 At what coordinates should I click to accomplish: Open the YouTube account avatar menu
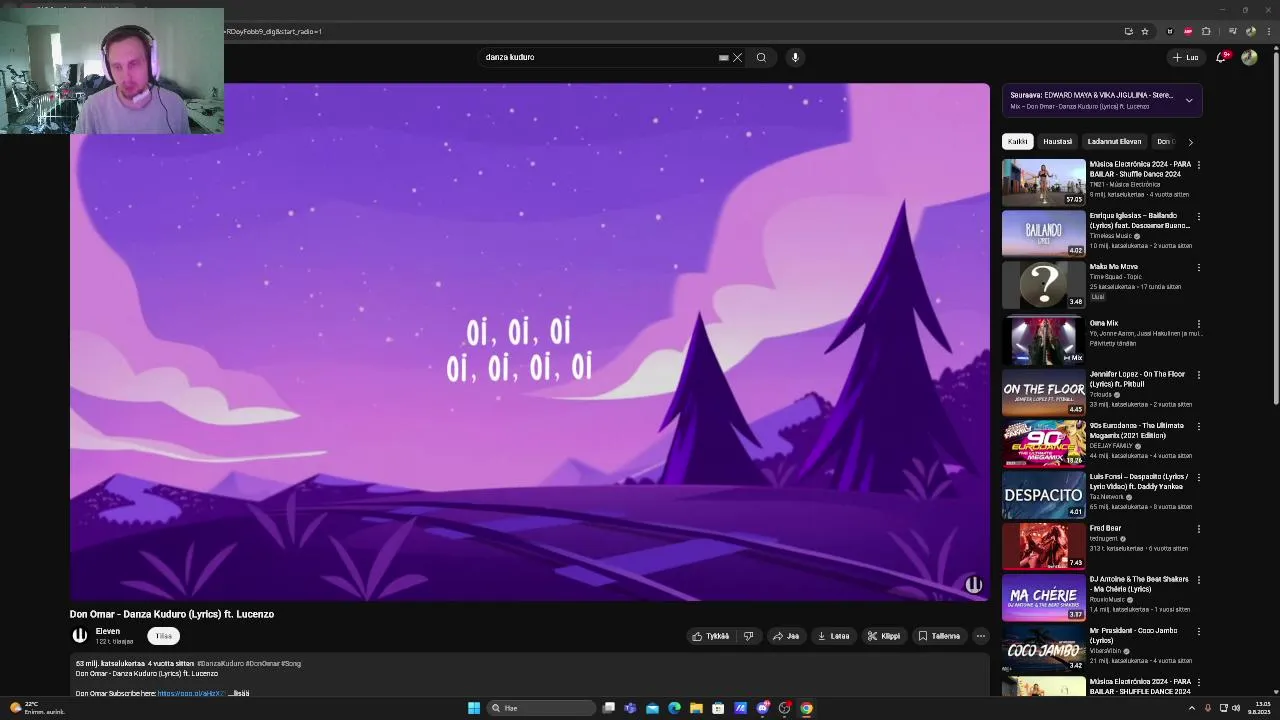[x=1249, y=57]
